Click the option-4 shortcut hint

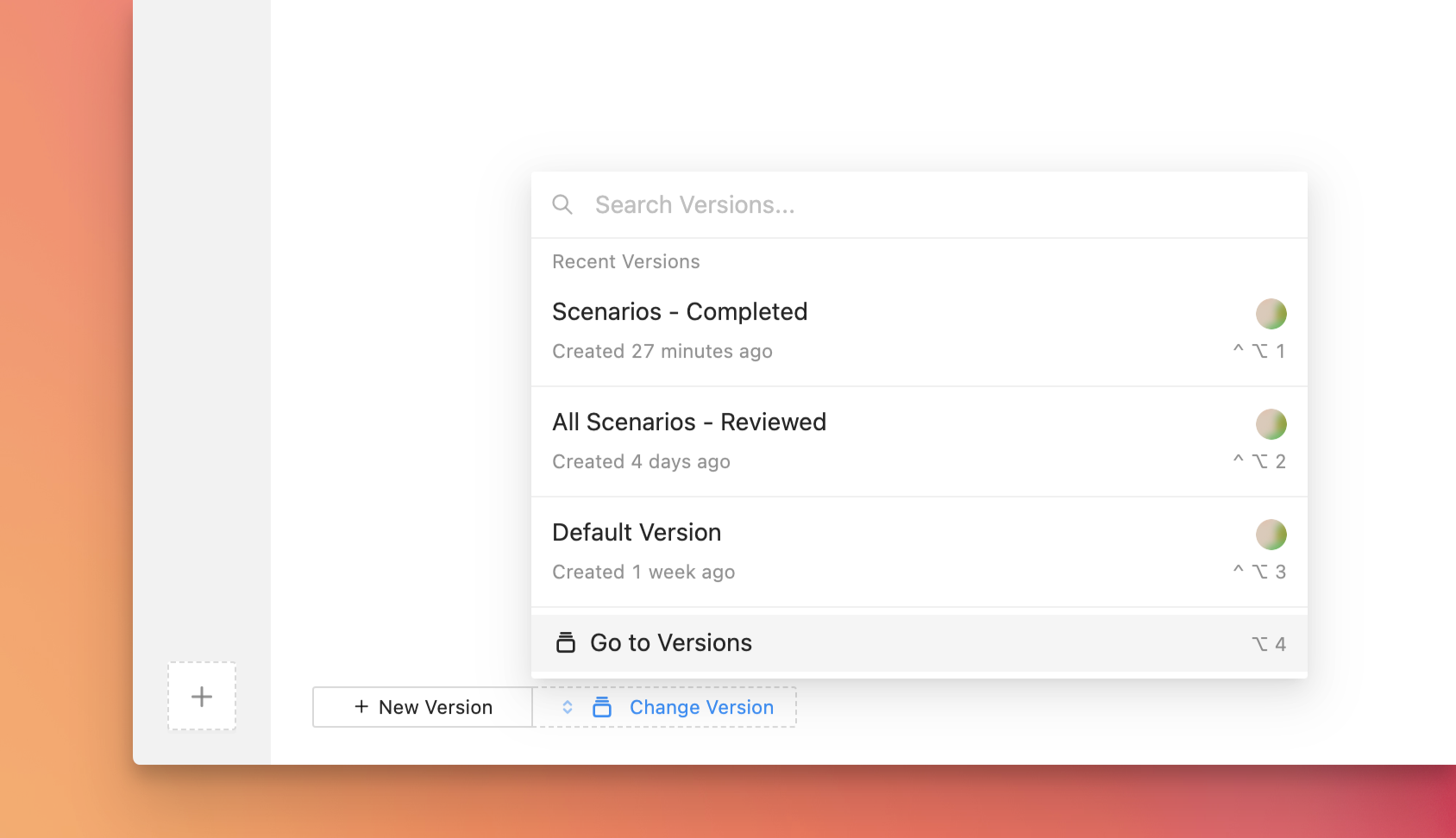pyautogui.click(x=1269, y=644)
